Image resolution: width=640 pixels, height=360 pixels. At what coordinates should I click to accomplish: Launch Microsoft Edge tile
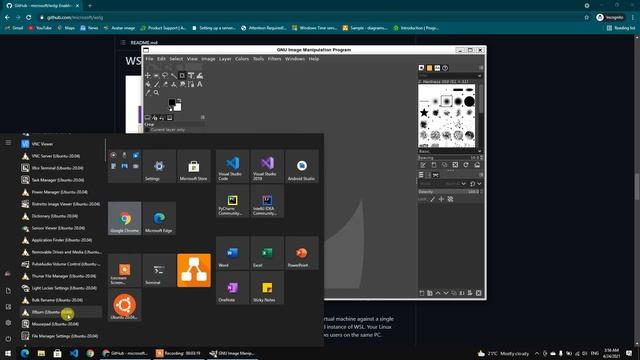click(x=159, y=218)
